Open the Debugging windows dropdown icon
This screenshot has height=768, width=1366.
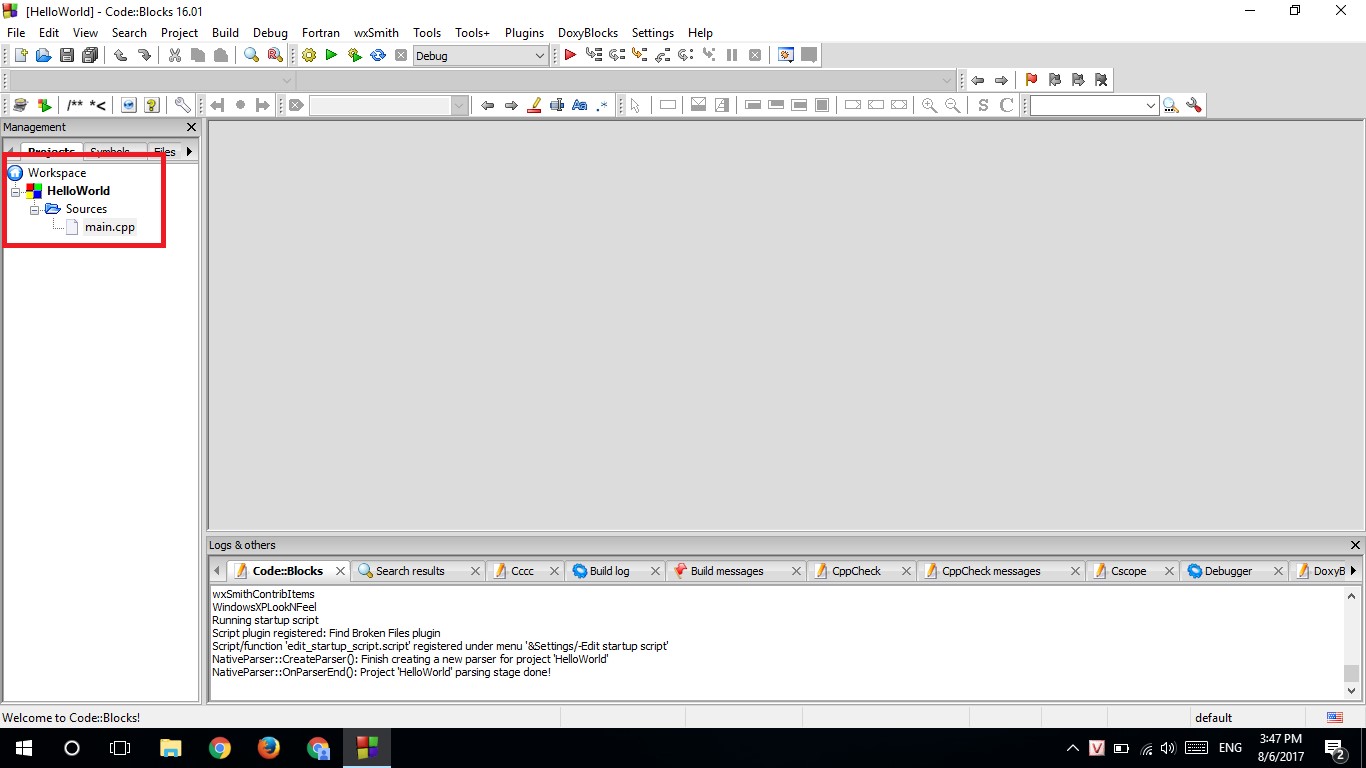point(786,56)
